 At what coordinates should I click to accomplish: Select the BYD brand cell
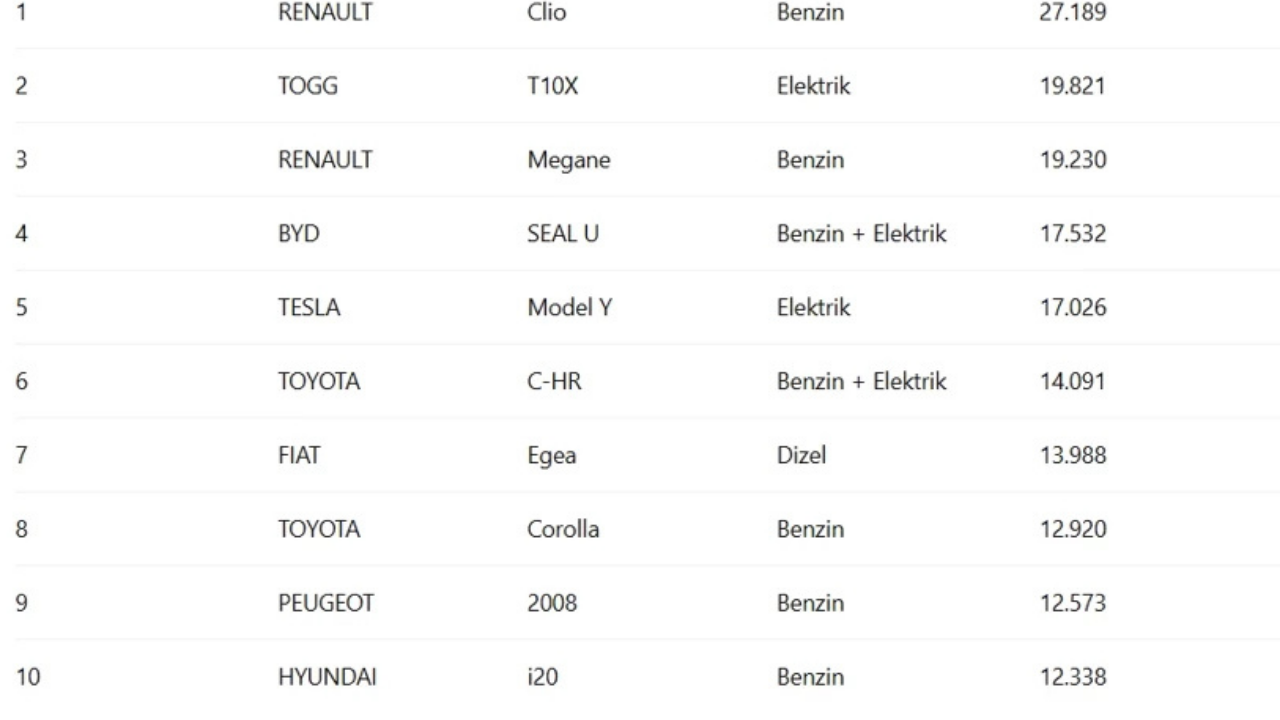(x=297, y=235)
